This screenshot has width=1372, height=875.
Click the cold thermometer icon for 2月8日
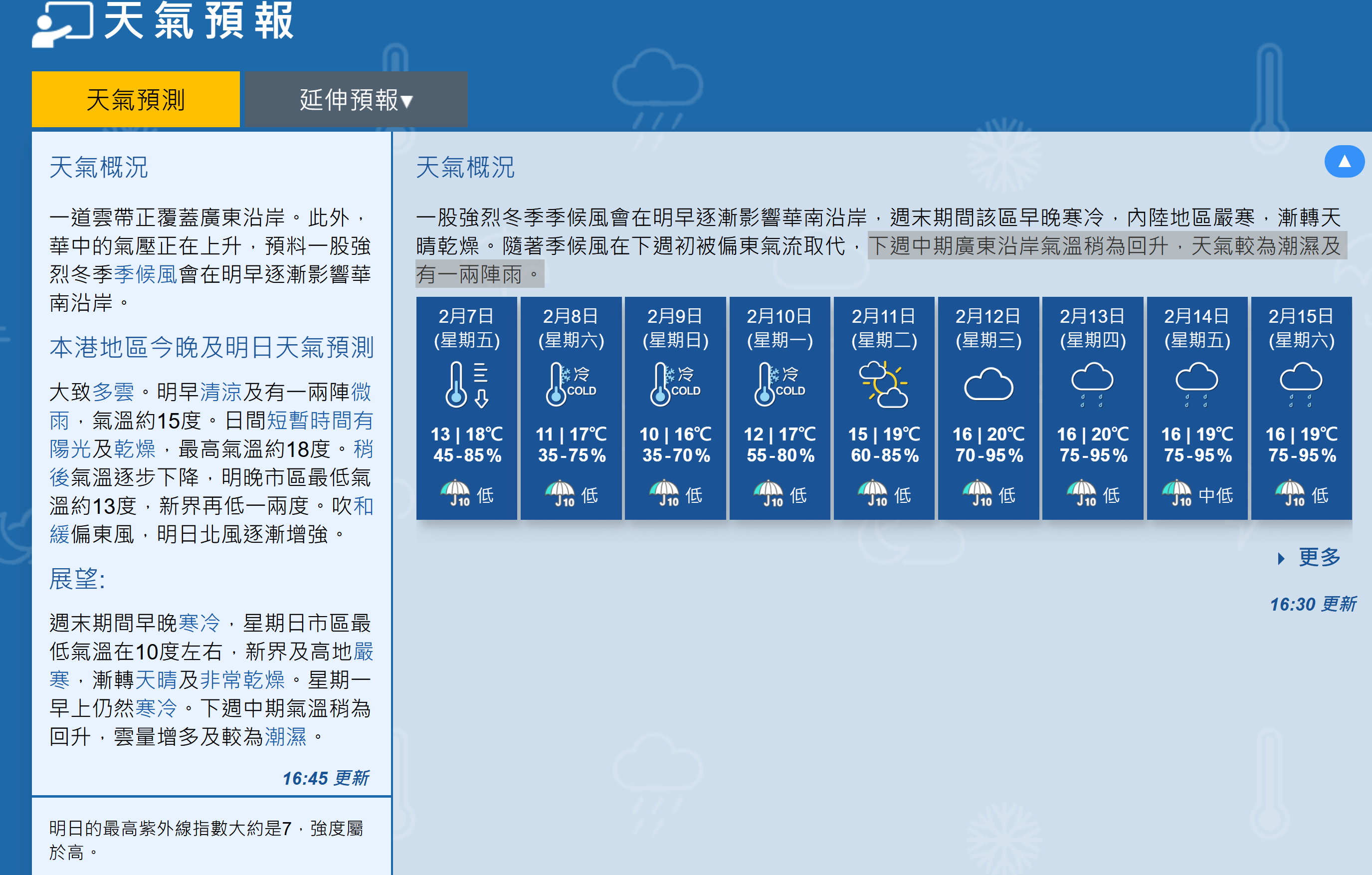pyautogui.click(x=571, y=384)
